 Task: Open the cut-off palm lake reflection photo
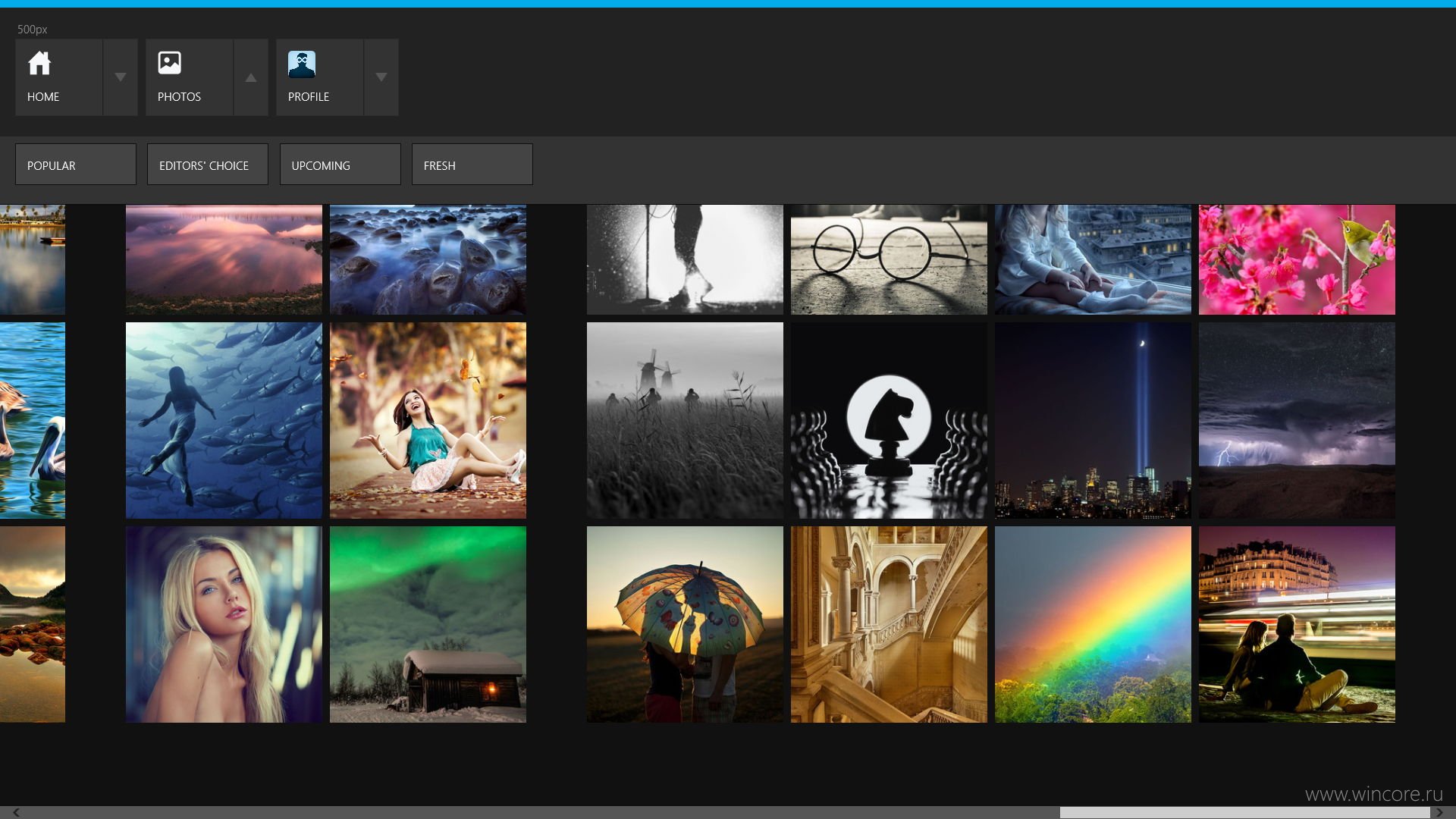[x=33, y=259]
